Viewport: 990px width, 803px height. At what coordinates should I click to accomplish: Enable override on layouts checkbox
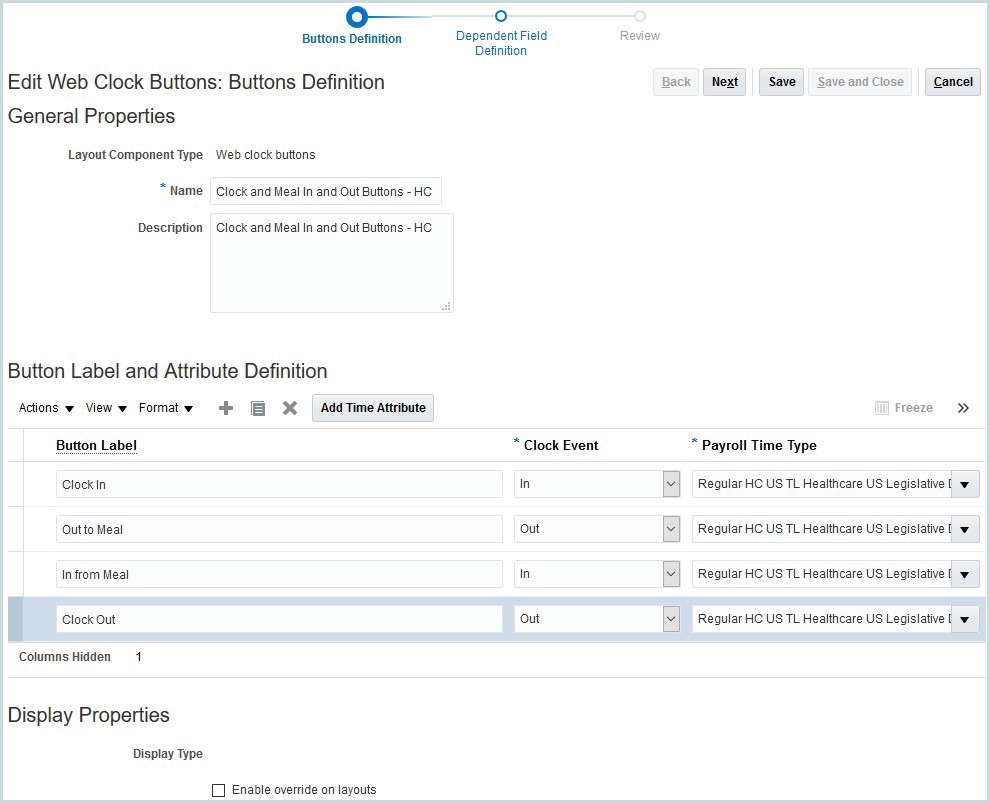(x=218, y=790)
